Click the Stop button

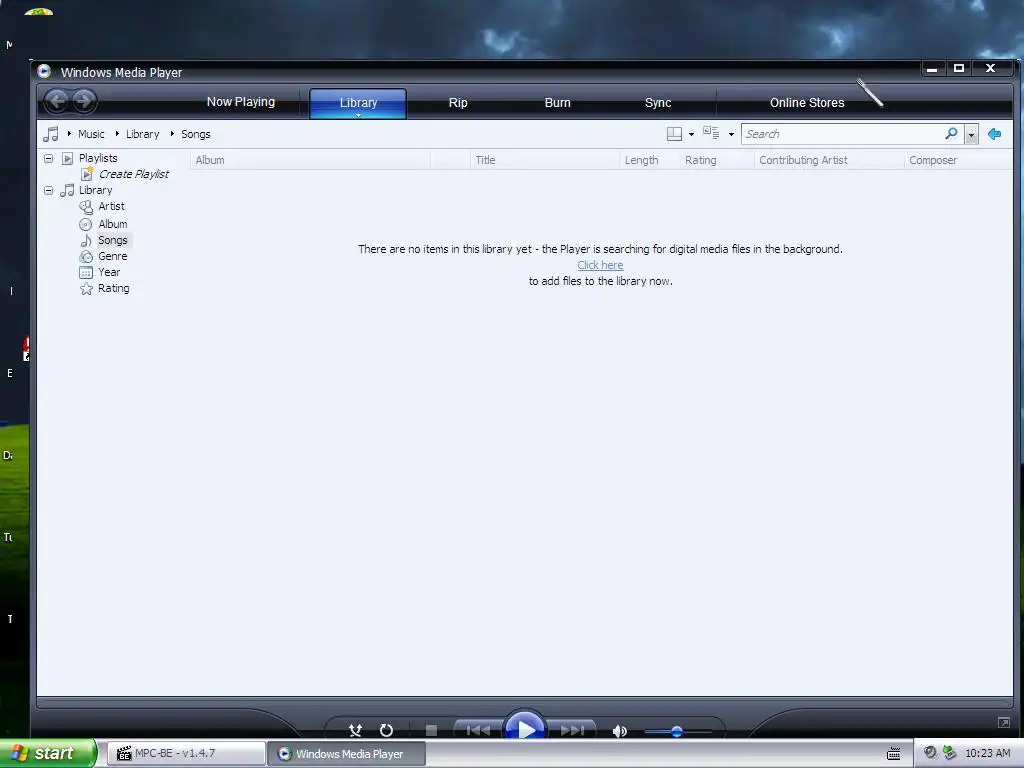pyautogui.click(x=431, y=730)
